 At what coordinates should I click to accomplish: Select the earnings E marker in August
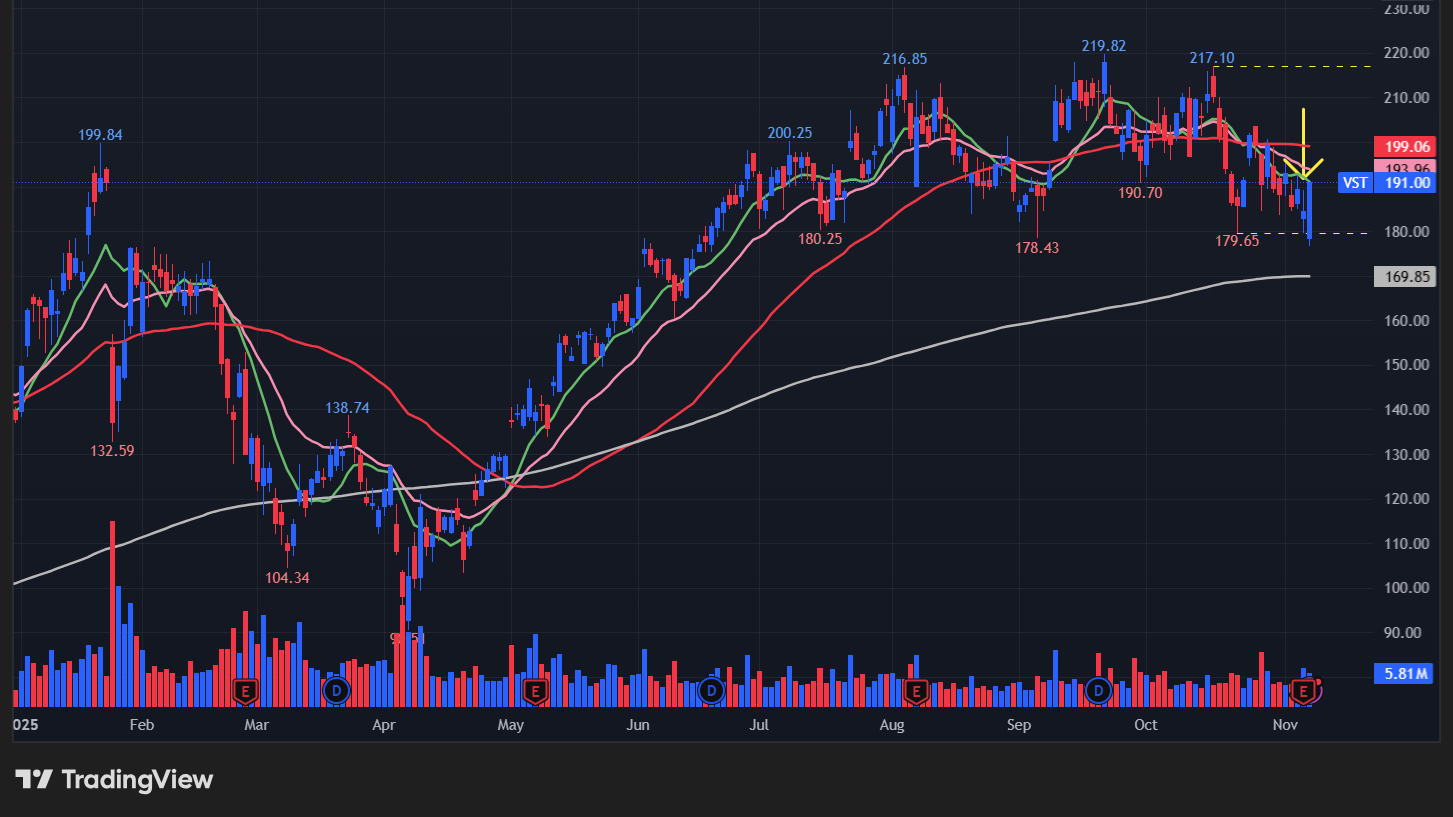point(914,690)
